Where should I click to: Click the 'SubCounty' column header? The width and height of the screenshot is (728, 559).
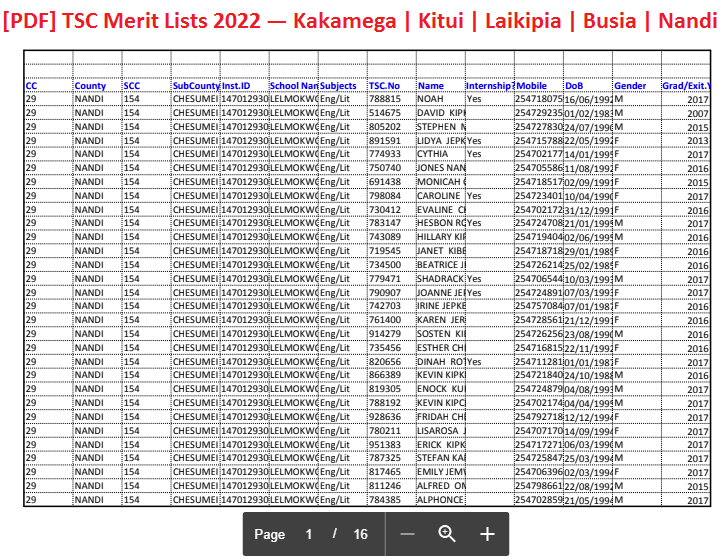(x=195, y=86)
